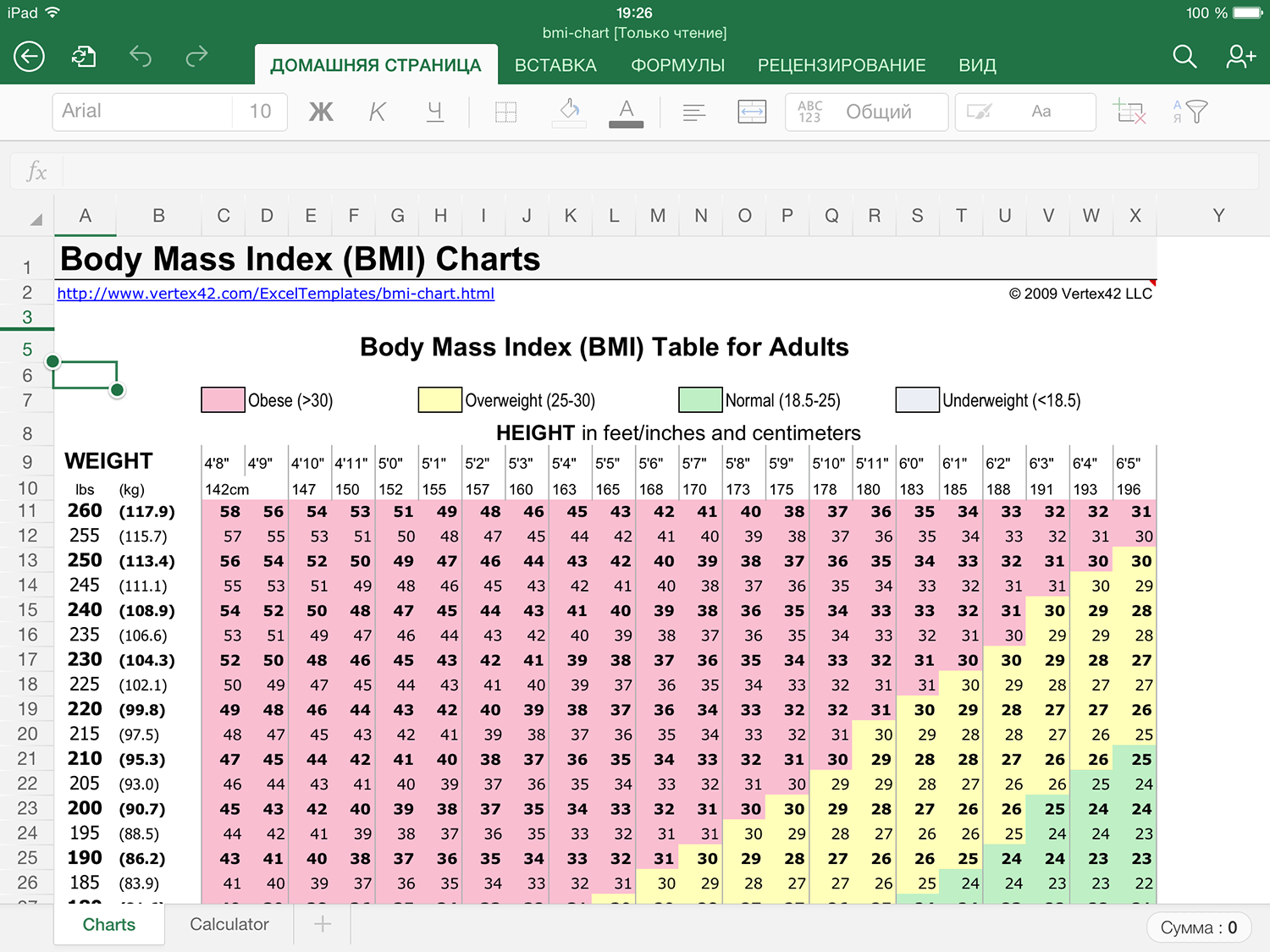Open insert and delete cells icon
Screen dimensions: 1270x952
click(1129, 112)
